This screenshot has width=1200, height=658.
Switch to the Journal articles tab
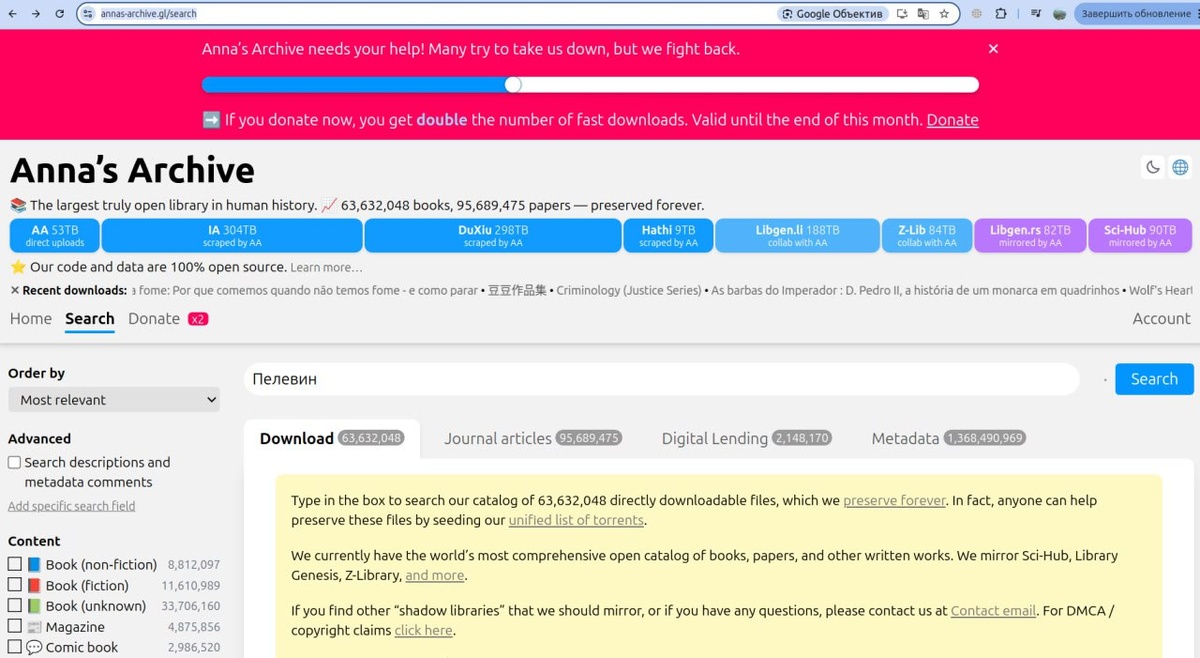pos(533,439)
